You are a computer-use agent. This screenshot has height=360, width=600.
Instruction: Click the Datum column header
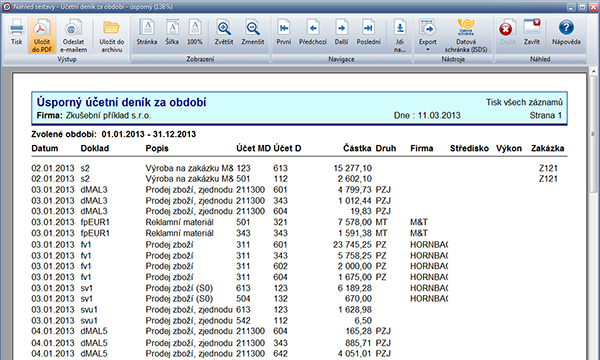pyautogui.click(x=45, y=148)
